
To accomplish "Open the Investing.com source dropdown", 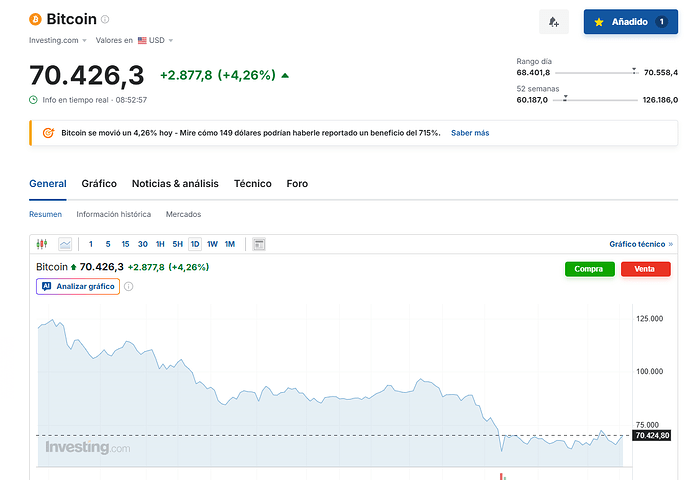I will click(58, 40).
